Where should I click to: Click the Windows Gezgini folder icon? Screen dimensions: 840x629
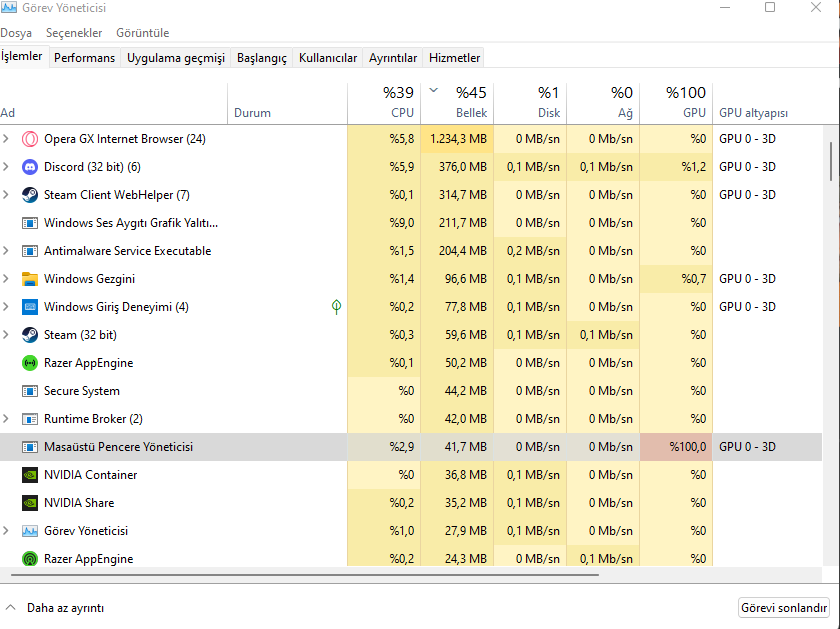[x=29, y=279]
